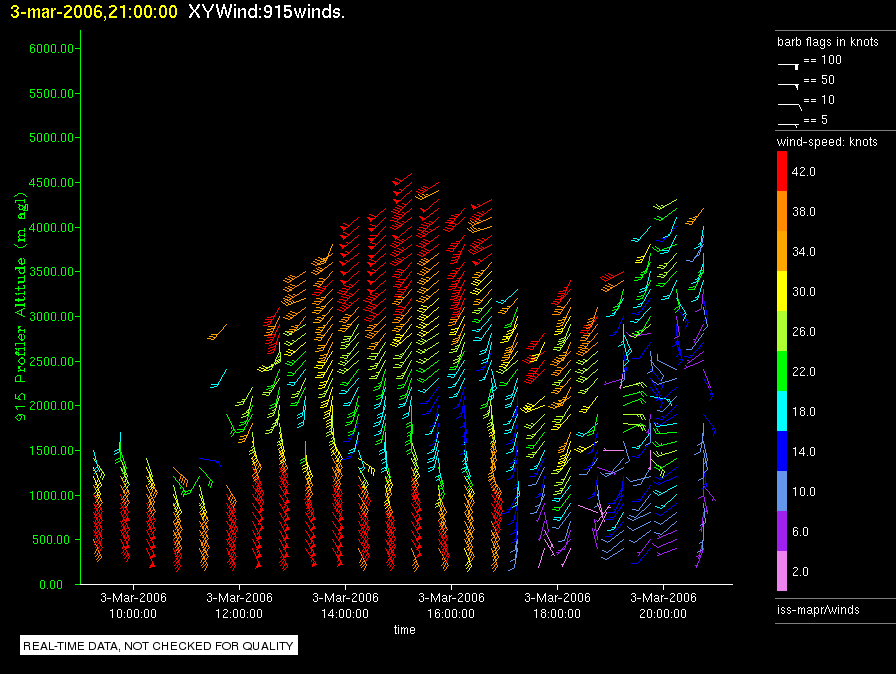Click the '== 100' barb legend value
This screenshot has height=674, width=896.
pyautogui.click(x=822, y=60)
